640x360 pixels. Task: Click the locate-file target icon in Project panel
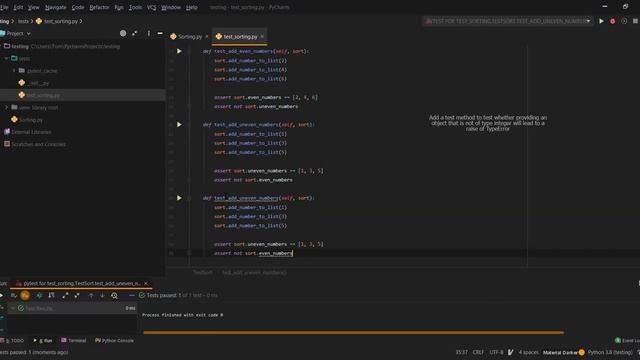pos(123,33)
